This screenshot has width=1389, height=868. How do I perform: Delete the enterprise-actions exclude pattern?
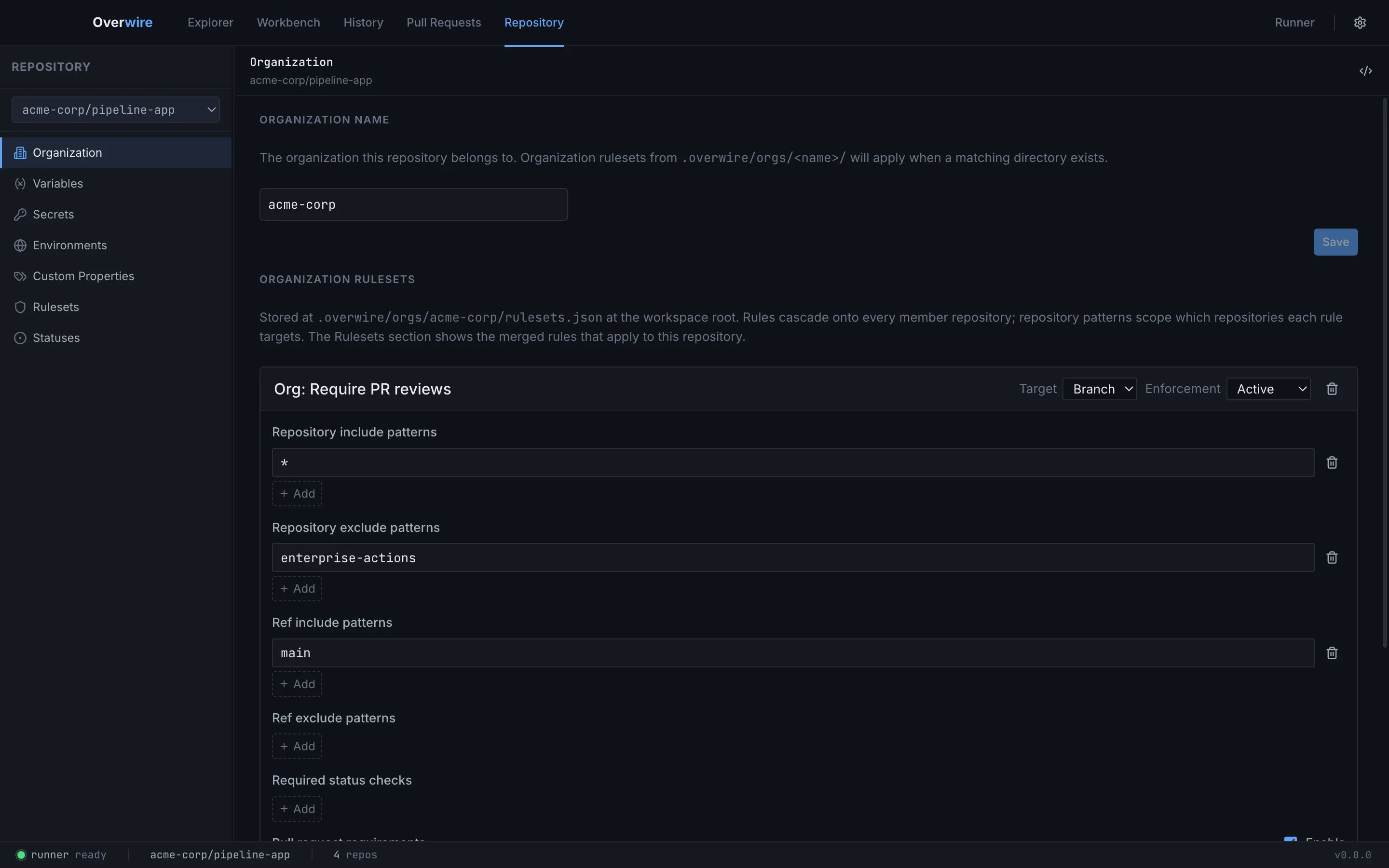pyautogui.click(x=1332, y=557)
